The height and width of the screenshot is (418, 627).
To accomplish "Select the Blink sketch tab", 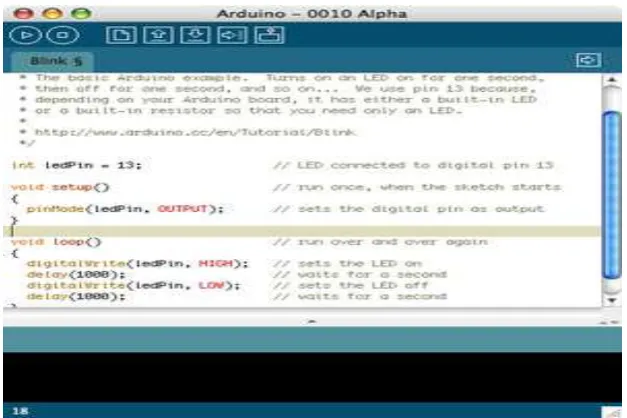I will (x=54, y=61).
